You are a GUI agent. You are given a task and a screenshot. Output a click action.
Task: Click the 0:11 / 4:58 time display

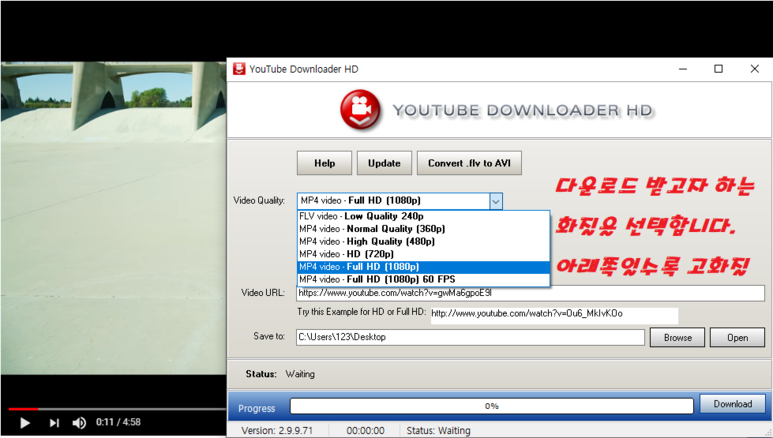118,422
